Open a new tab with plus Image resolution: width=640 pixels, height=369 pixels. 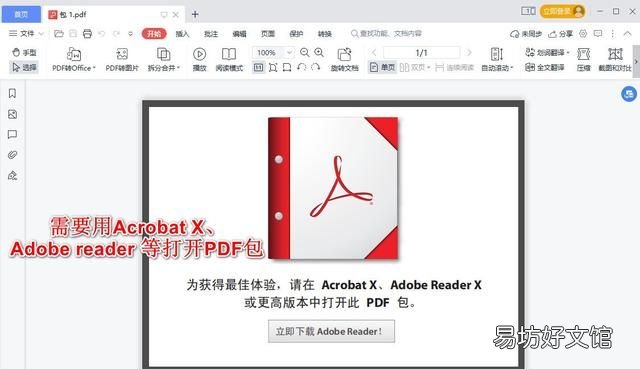(195, 14)
